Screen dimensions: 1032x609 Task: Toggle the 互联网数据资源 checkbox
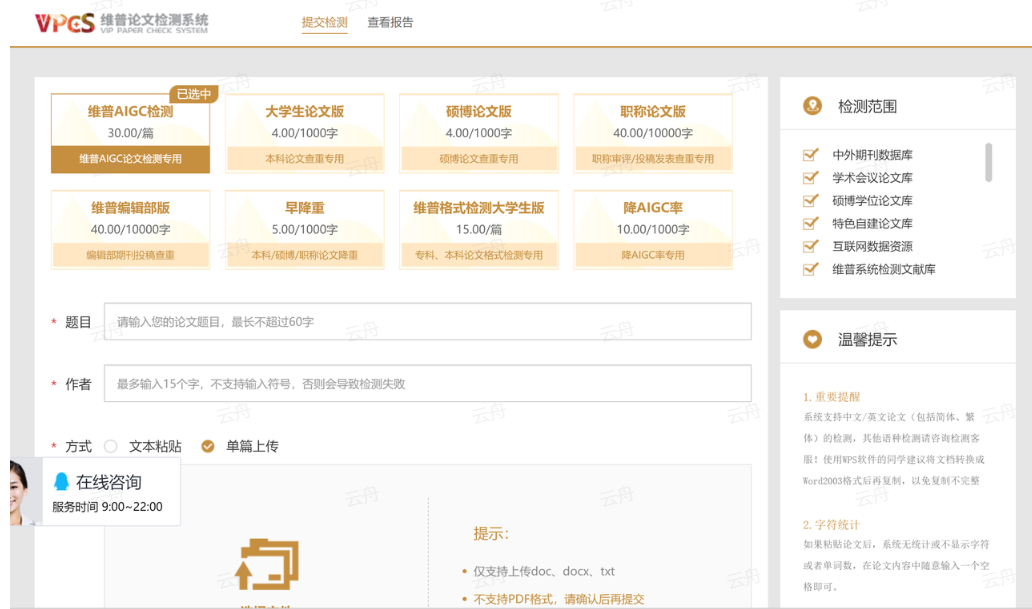coord(811,246)
